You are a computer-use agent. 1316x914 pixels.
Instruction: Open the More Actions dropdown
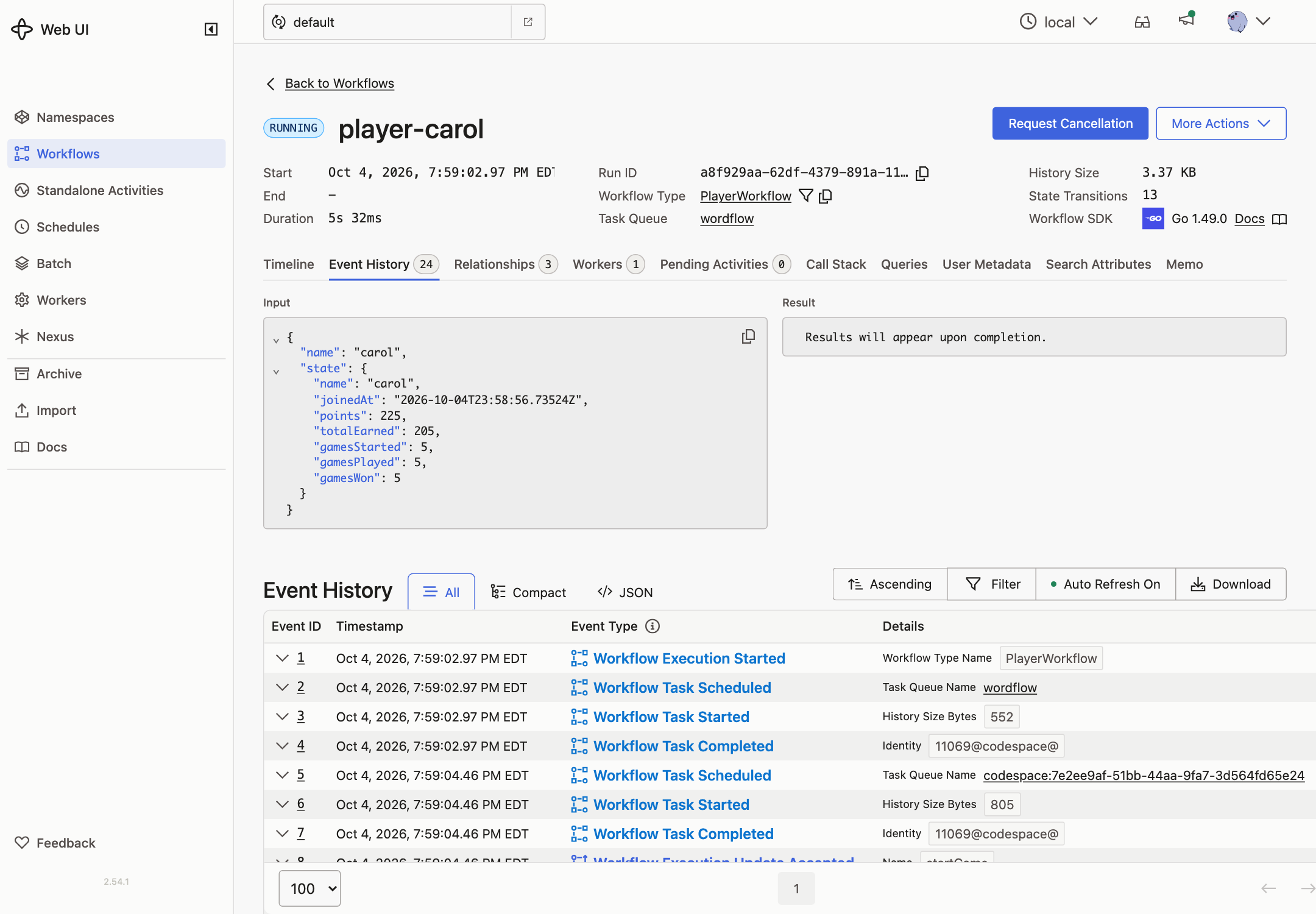[1221, 123]
